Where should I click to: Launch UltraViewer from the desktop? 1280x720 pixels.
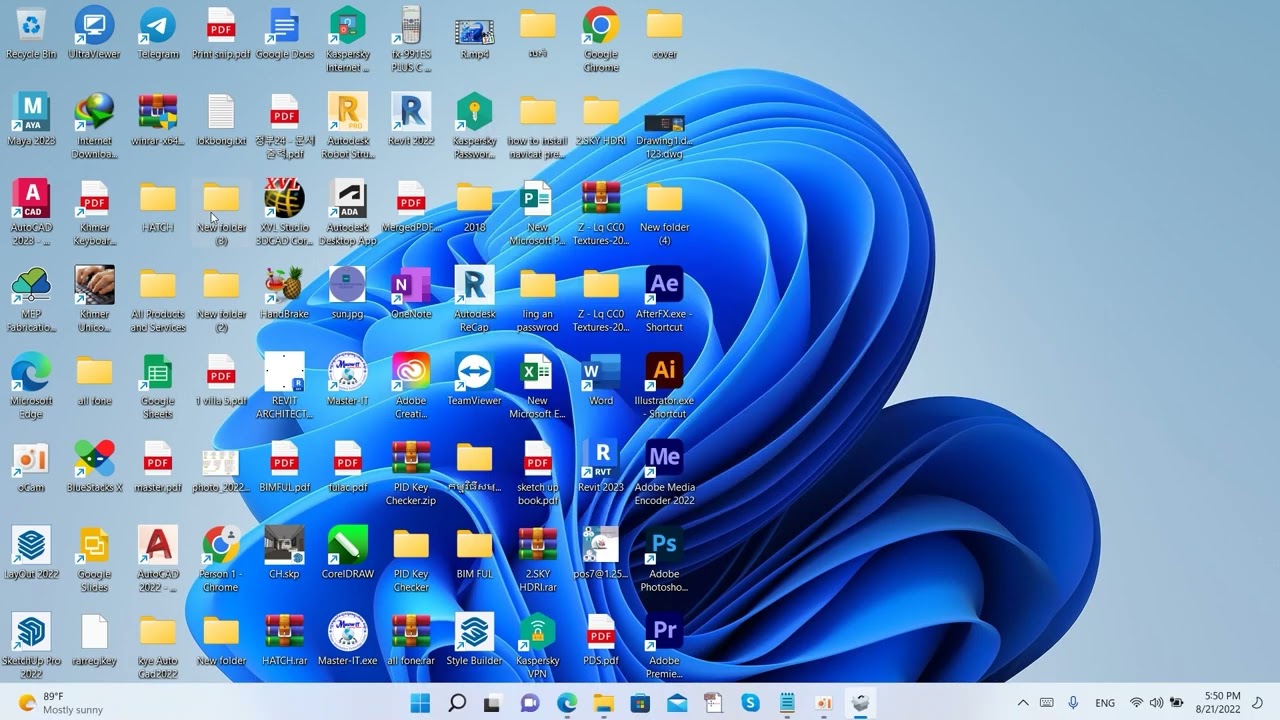pos(94,33)
